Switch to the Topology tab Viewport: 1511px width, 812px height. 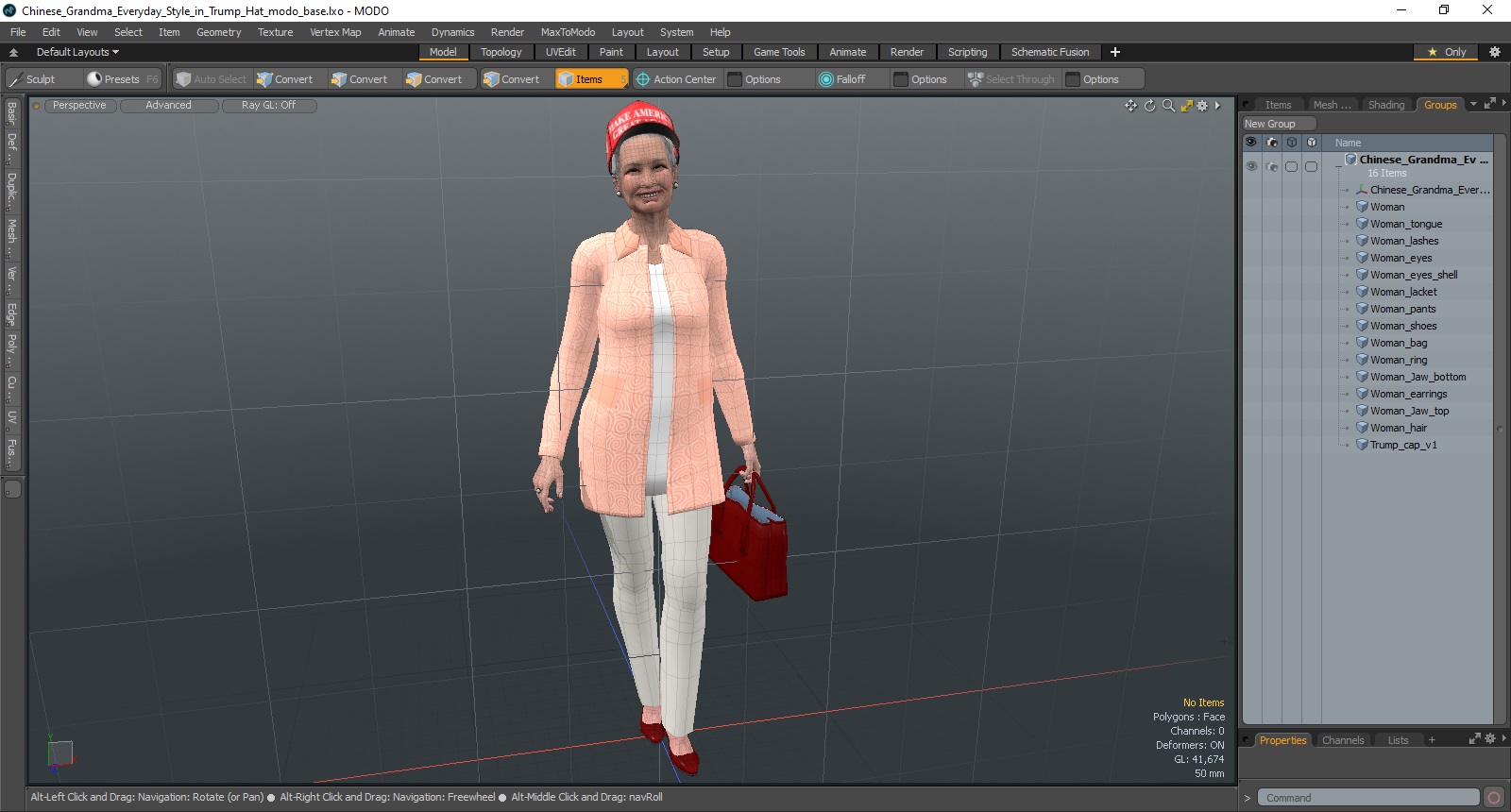(501, 52)
